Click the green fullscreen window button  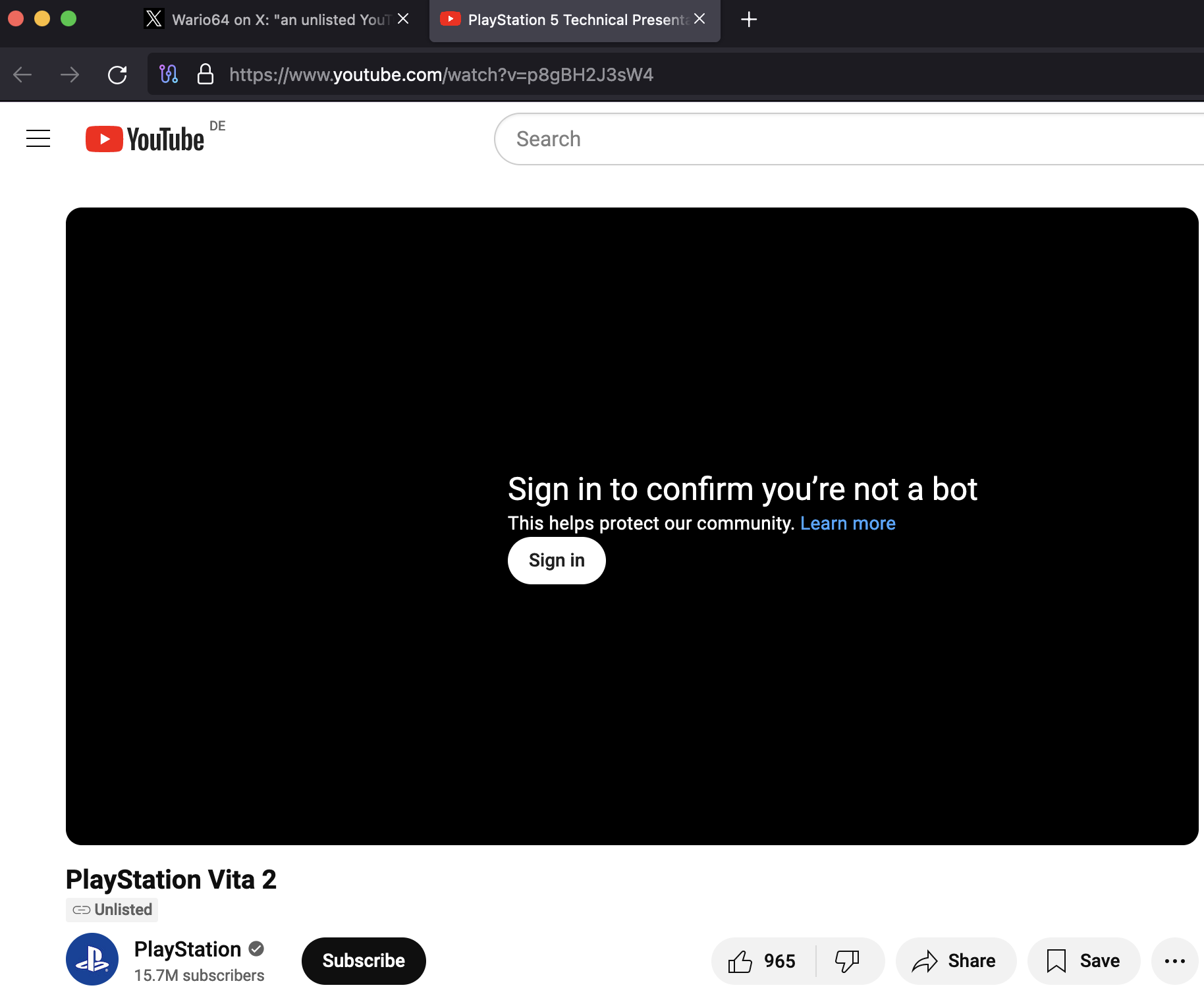[x=68, y=18]
